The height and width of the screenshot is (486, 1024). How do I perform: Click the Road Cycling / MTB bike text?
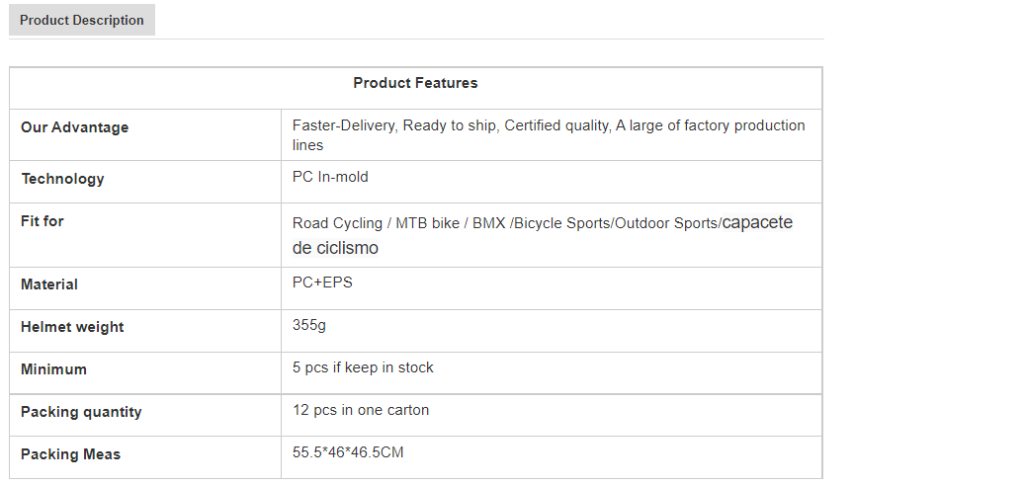[376, 223]
